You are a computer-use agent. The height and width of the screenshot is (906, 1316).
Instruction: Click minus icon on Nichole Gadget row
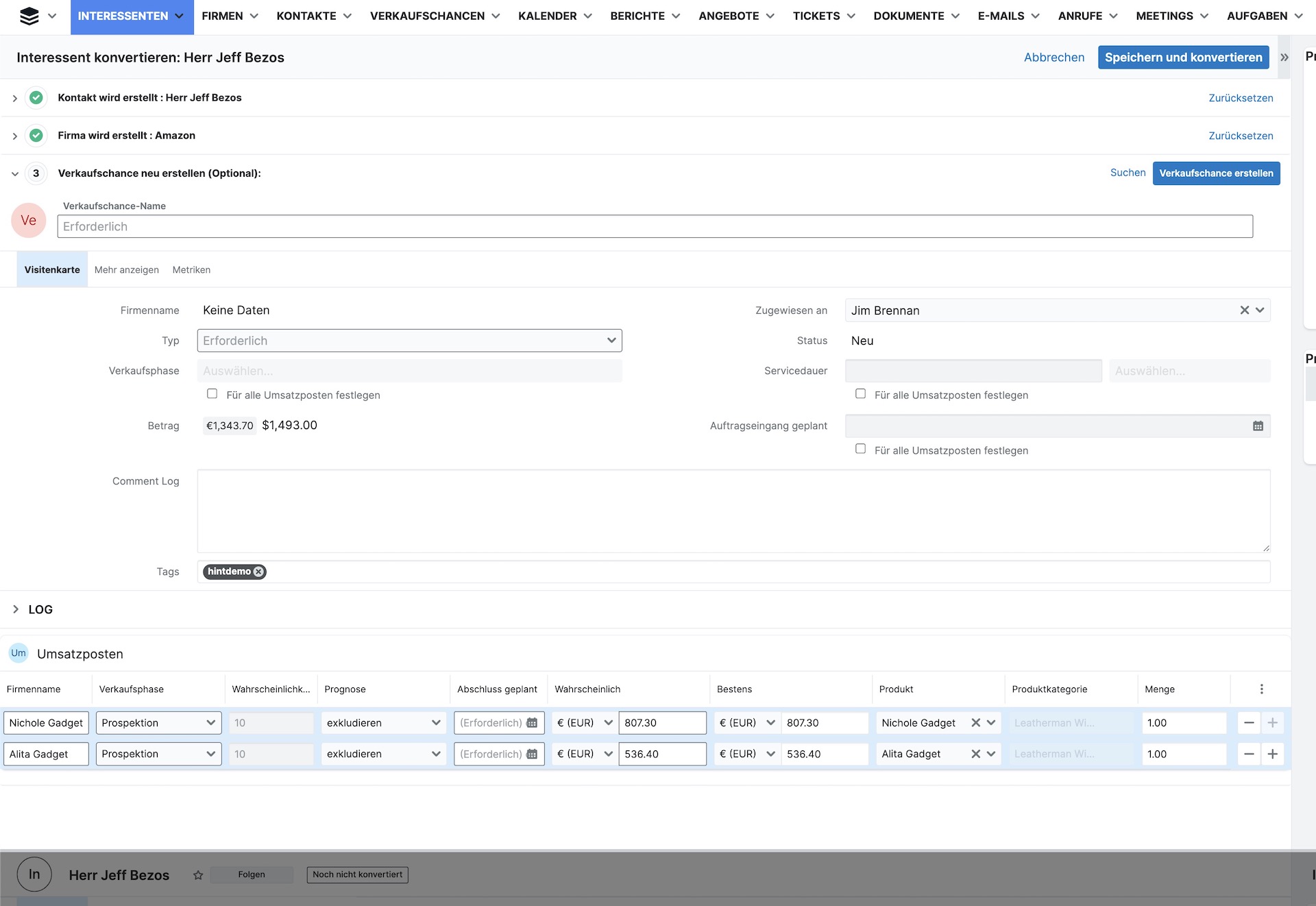coord(1249,723)
